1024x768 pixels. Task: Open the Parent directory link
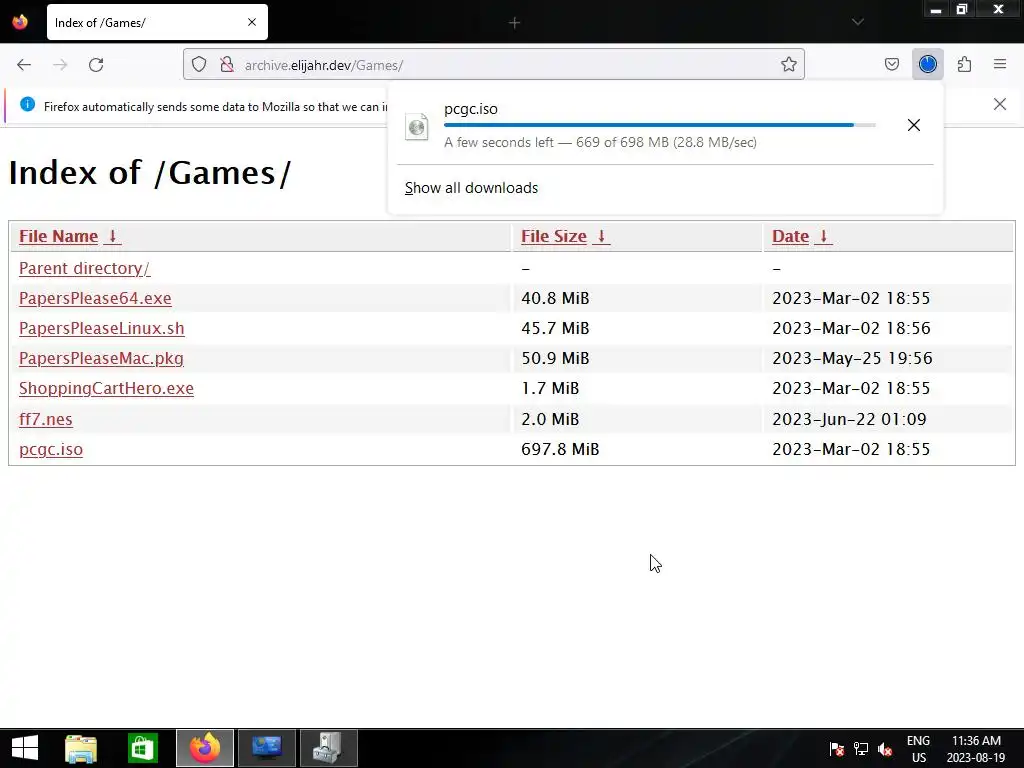[84, 268]
